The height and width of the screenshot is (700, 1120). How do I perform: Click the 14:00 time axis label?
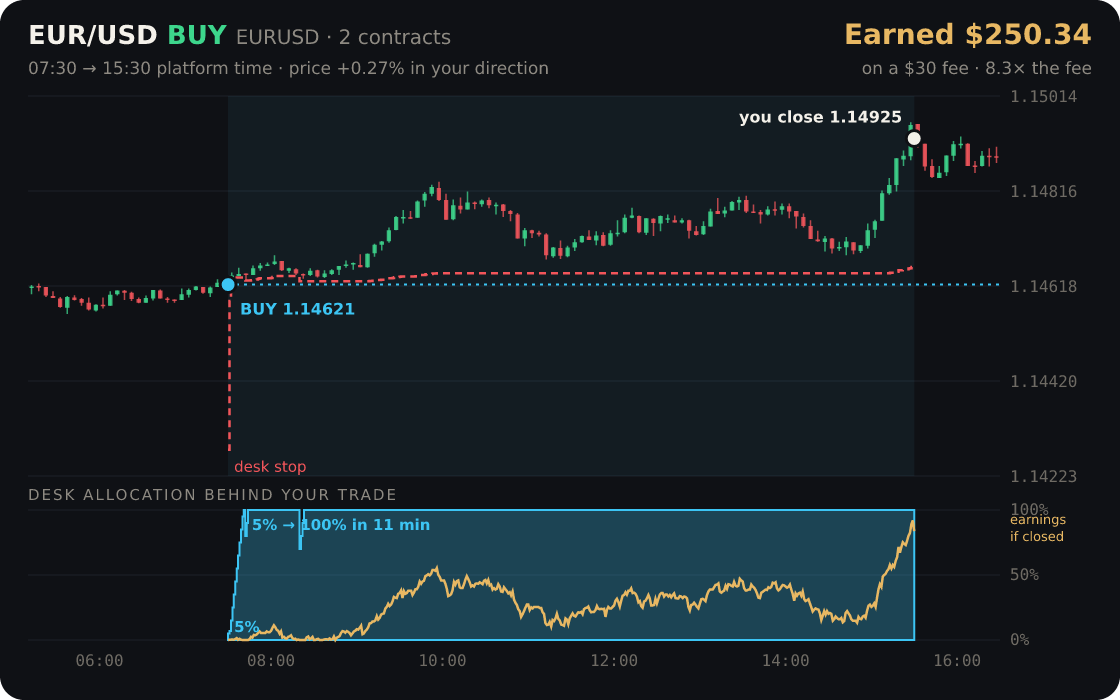tap(786, 661)
